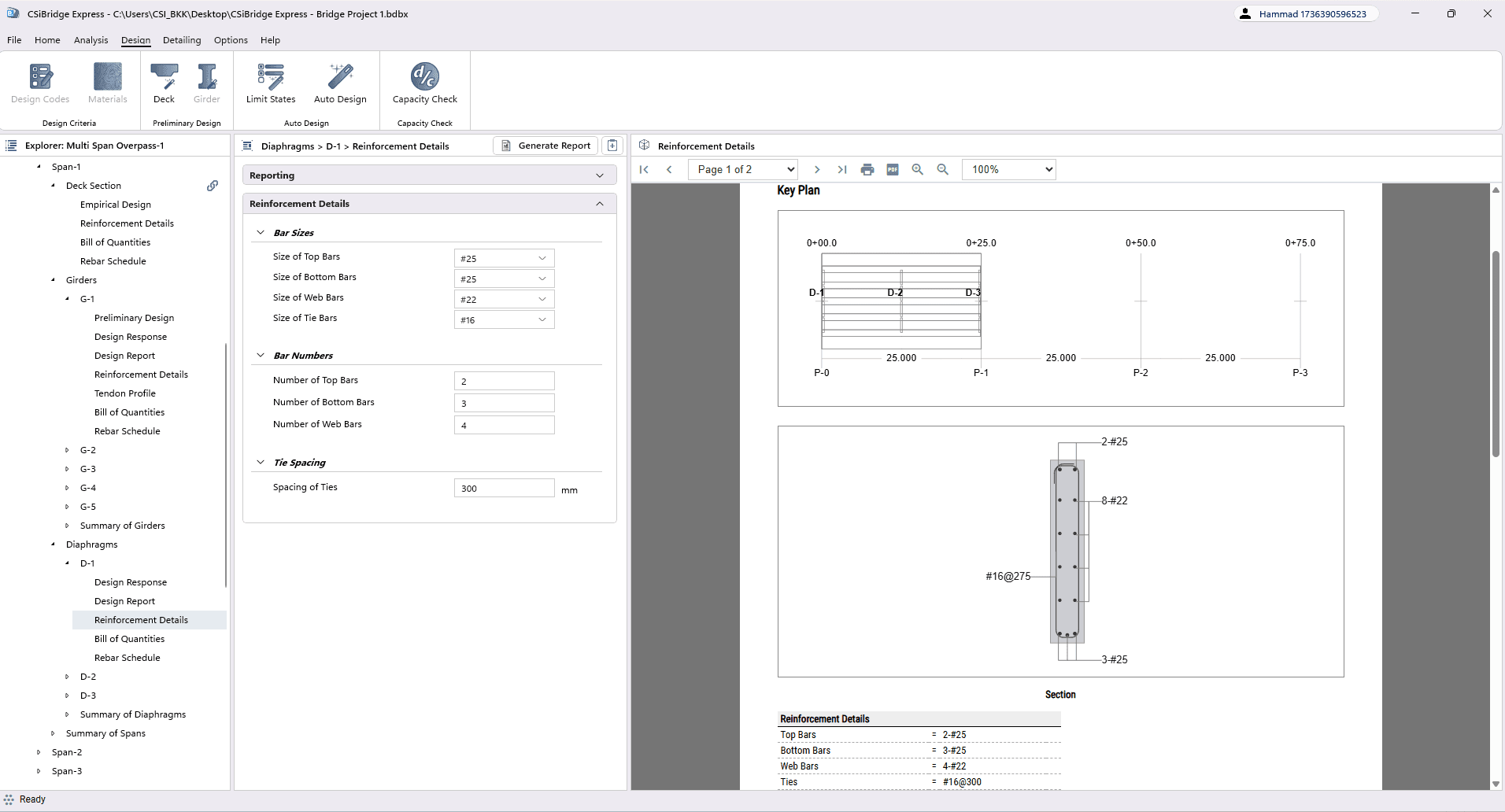The height and width of the screenshot is (812, 1505).
Task: Open the Options menu
Action: click(230, 40)
